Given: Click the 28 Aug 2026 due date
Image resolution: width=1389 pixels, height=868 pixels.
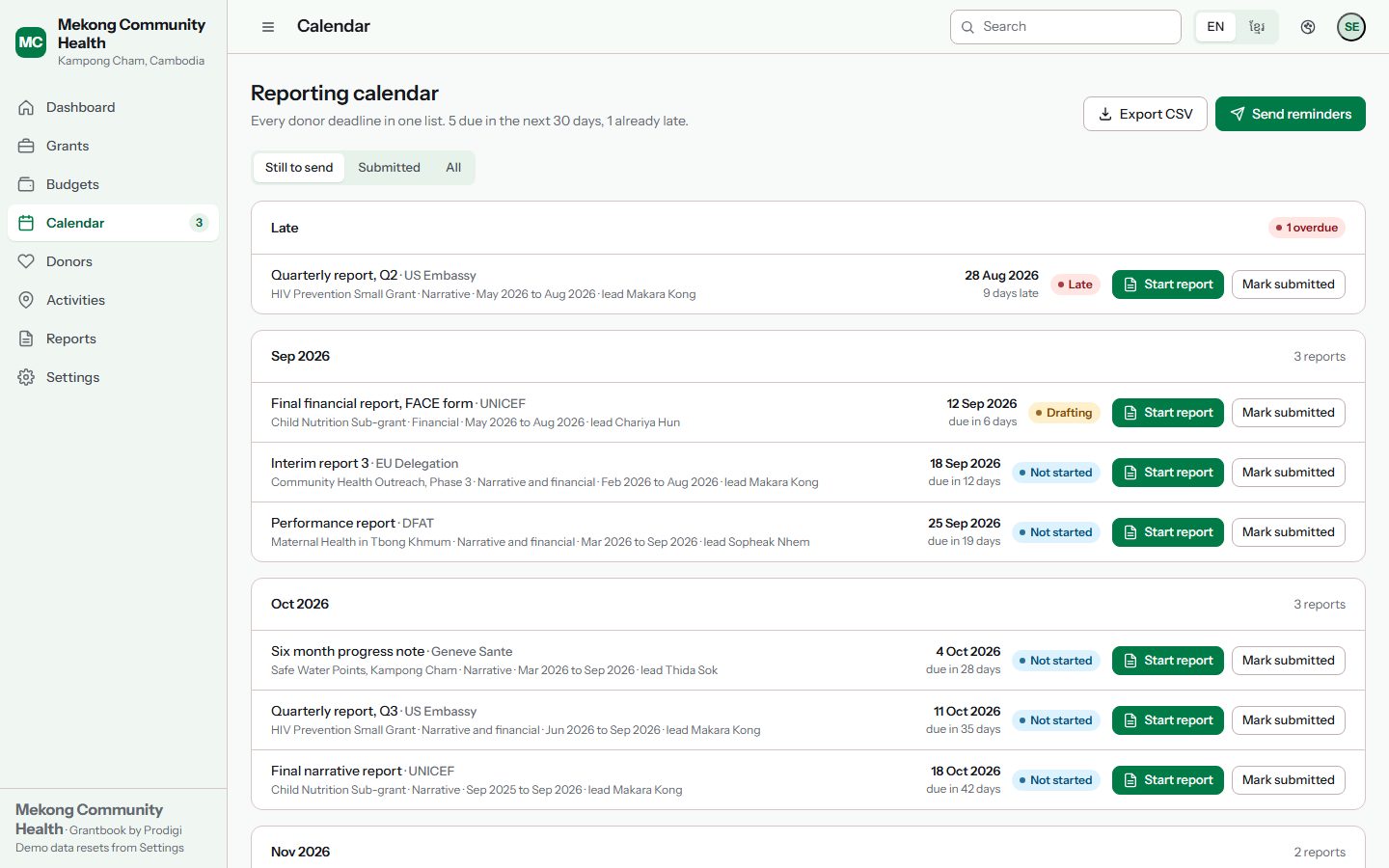Looking at the screenshot, I should pos(1001,275).
